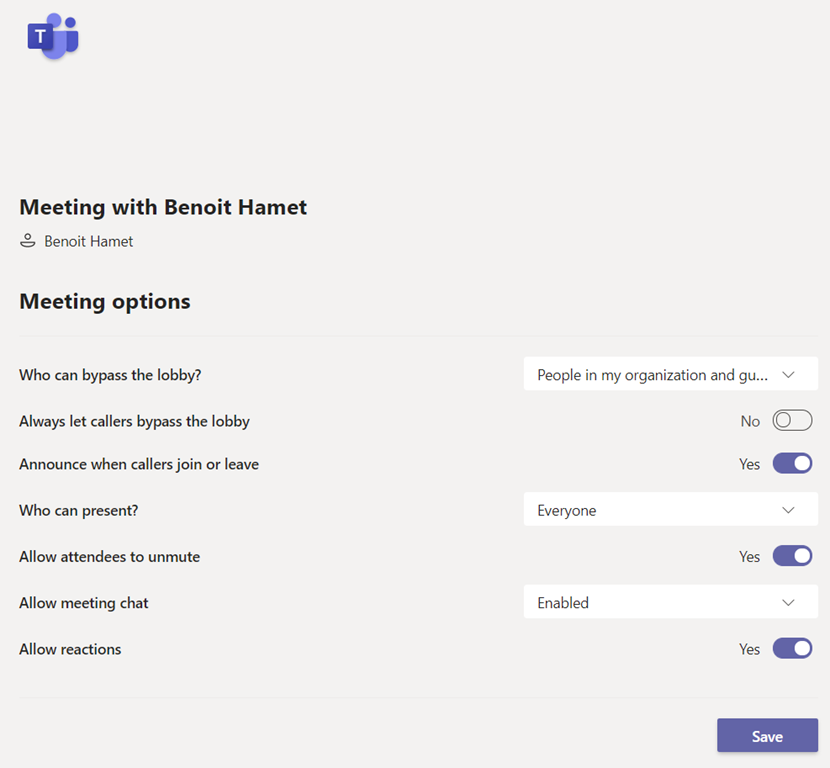Click the 'Allow attendees to unmute' label

pos(110,556)
